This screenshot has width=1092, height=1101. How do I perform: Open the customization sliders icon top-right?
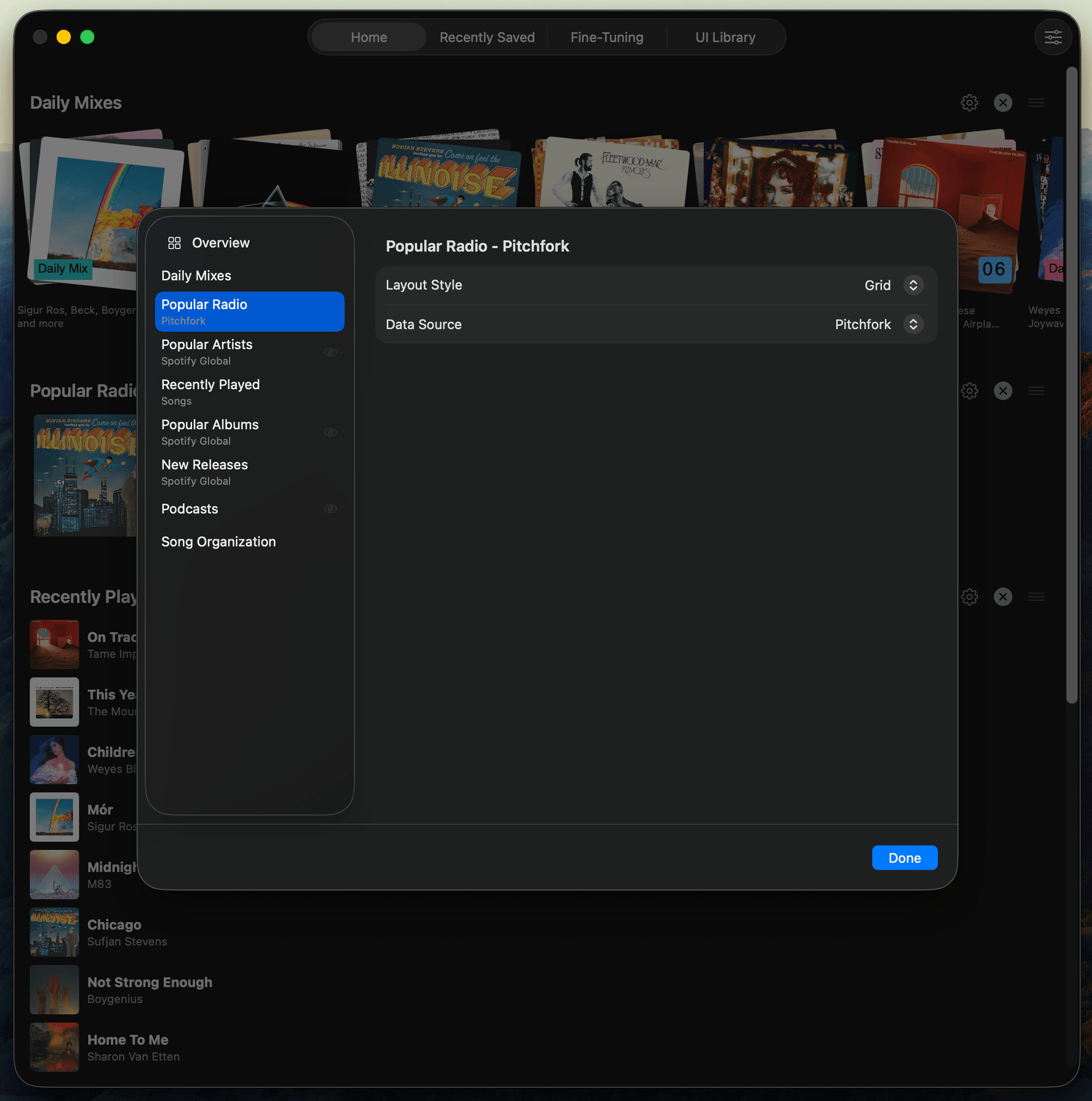click(x=1053, y=36)
